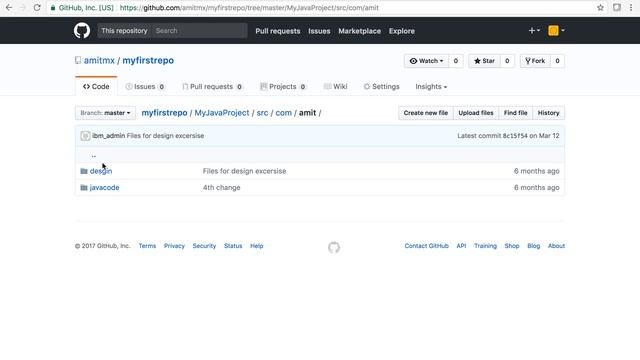
Task: Fork the myfirstrepo repository
Action: (535, 61)
